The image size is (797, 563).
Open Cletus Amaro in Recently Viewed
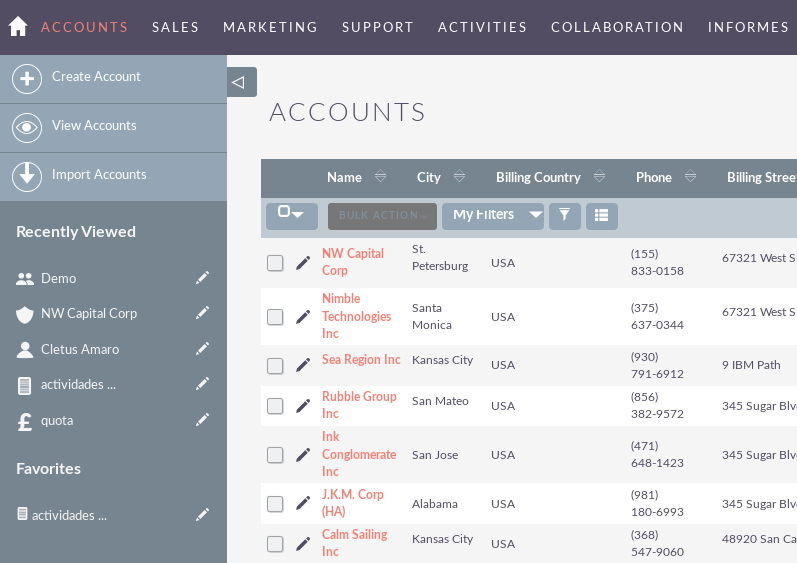80,349
